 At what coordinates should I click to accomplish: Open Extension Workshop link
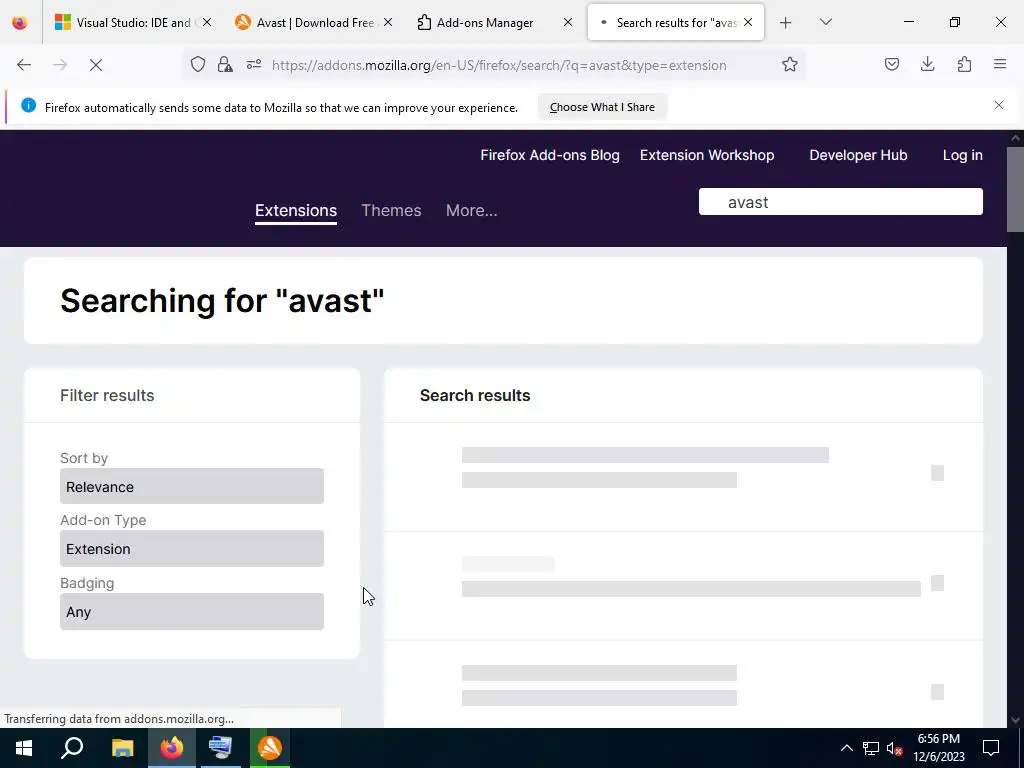(x=707, y=155)
